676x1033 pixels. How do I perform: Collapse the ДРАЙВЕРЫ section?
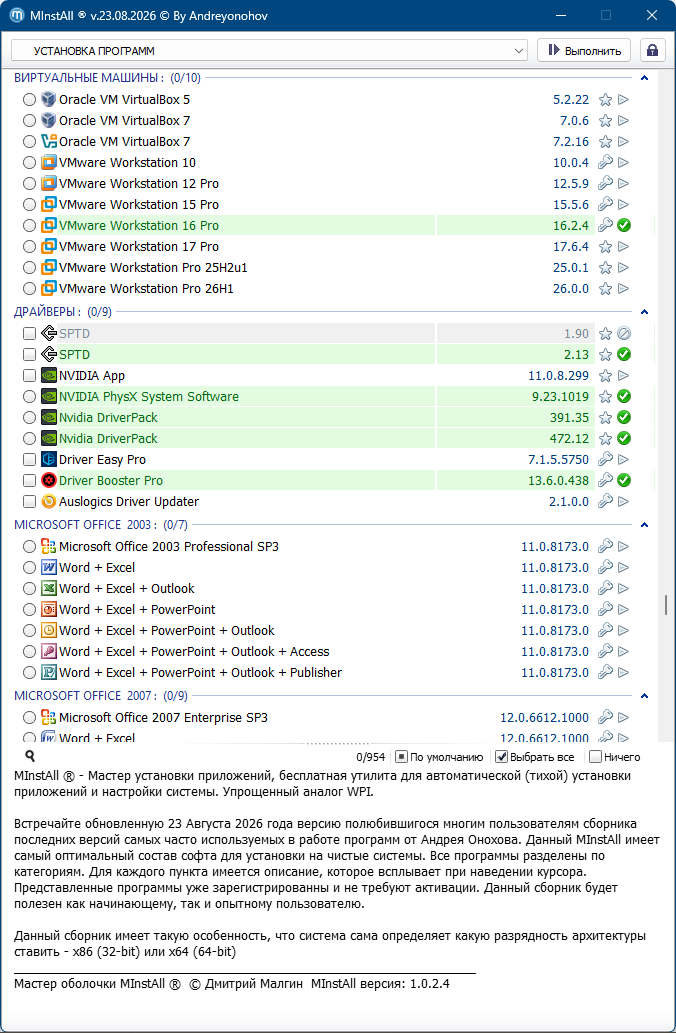tap(644, 312)
